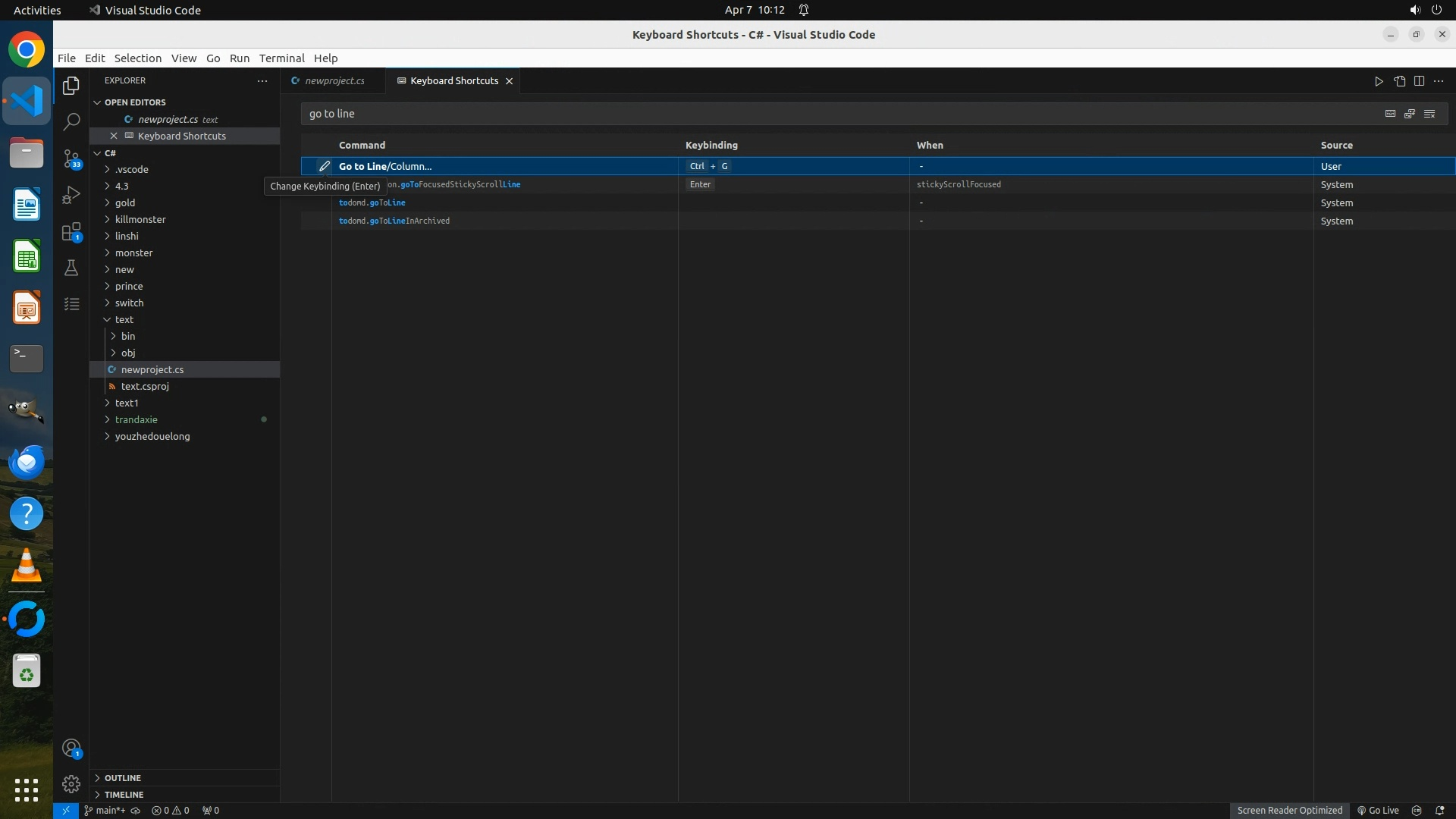Image resolution: width=1456 pixels, height=819 pixels.
Task: Open Google Chrome from dock
Action: (x=27, y=50)
